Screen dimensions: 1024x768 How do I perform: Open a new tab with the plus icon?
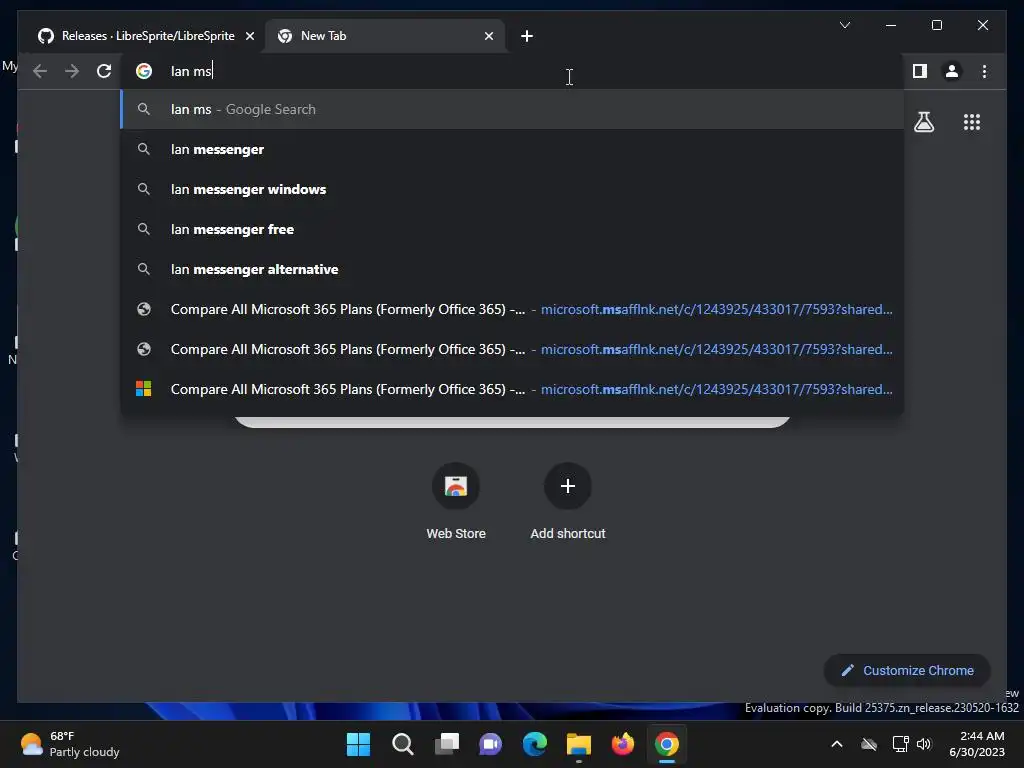click(527, 36)
